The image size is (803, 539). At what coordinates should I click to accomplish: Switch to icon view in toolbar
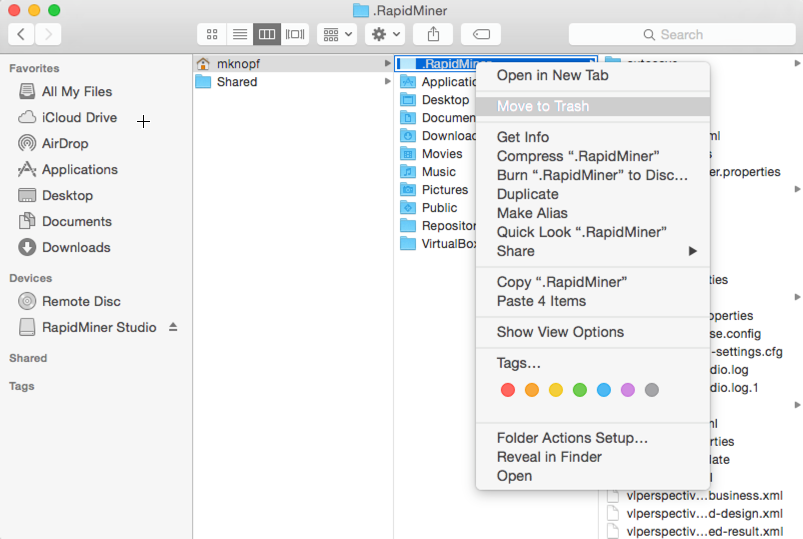point(212,34)
